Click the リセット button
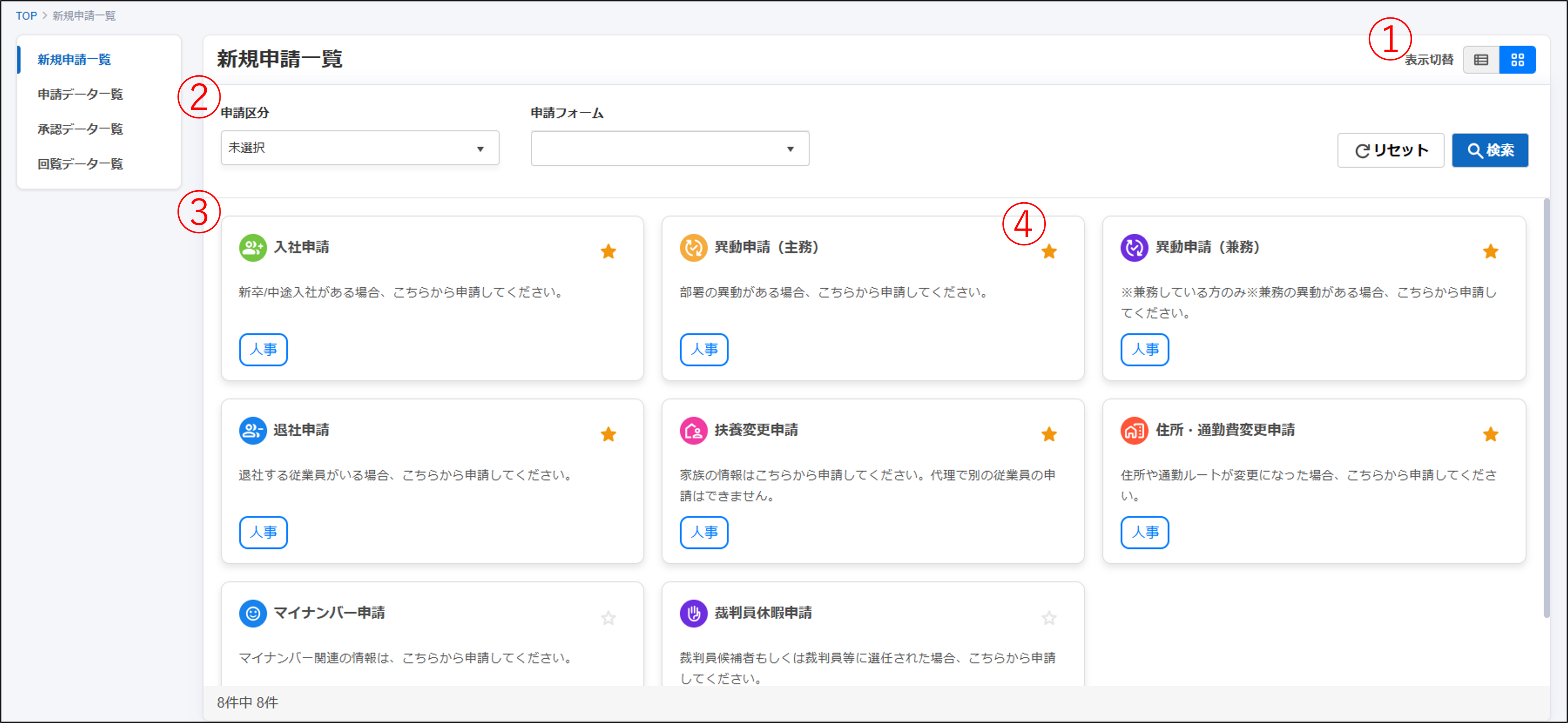 coord(1390,150)
